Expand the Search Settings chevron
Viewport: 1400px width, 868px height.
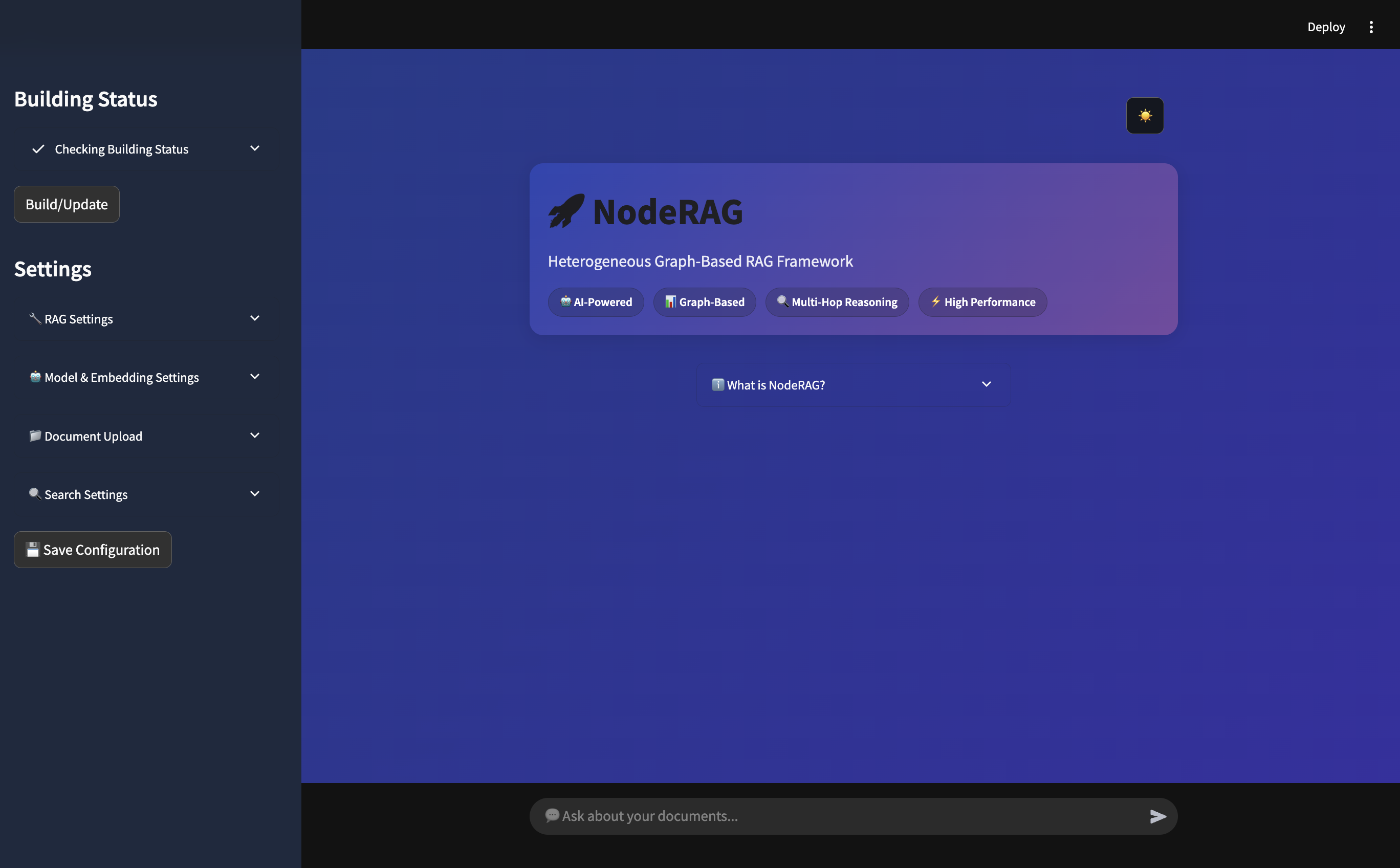coord(255,494)
